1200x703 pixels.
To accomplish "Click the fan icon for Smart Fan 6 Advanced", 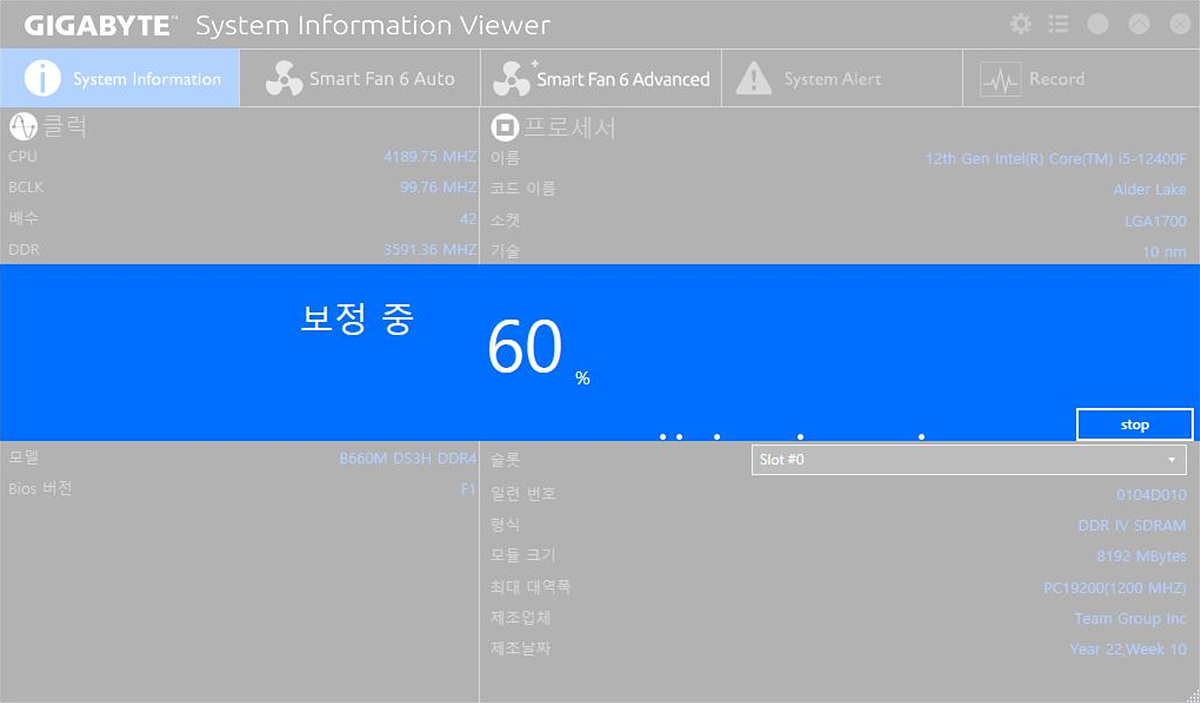I will [x=513, y=79].
